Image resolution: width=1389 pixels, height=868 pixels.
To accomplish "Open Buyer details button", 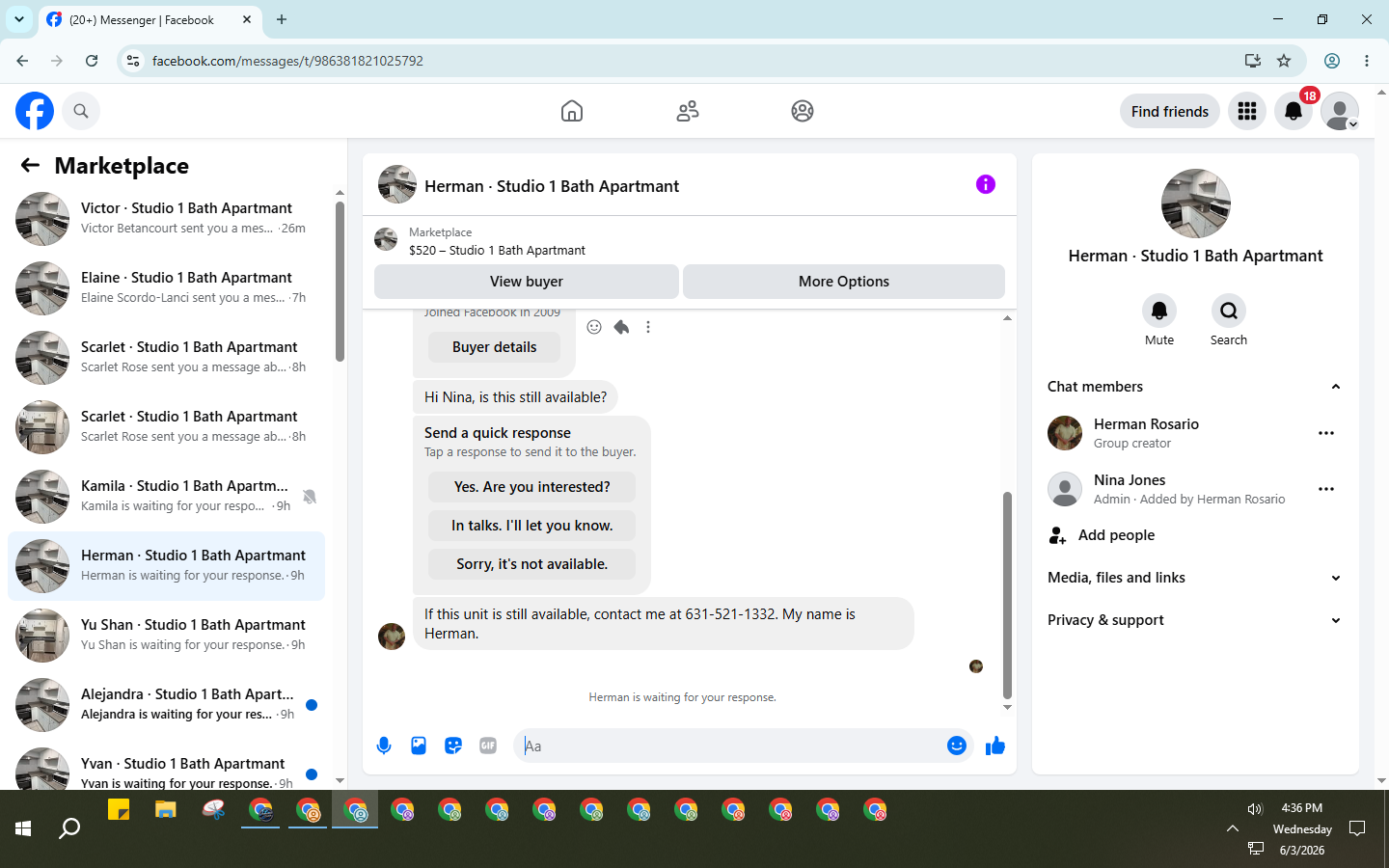I will (495, 347).
